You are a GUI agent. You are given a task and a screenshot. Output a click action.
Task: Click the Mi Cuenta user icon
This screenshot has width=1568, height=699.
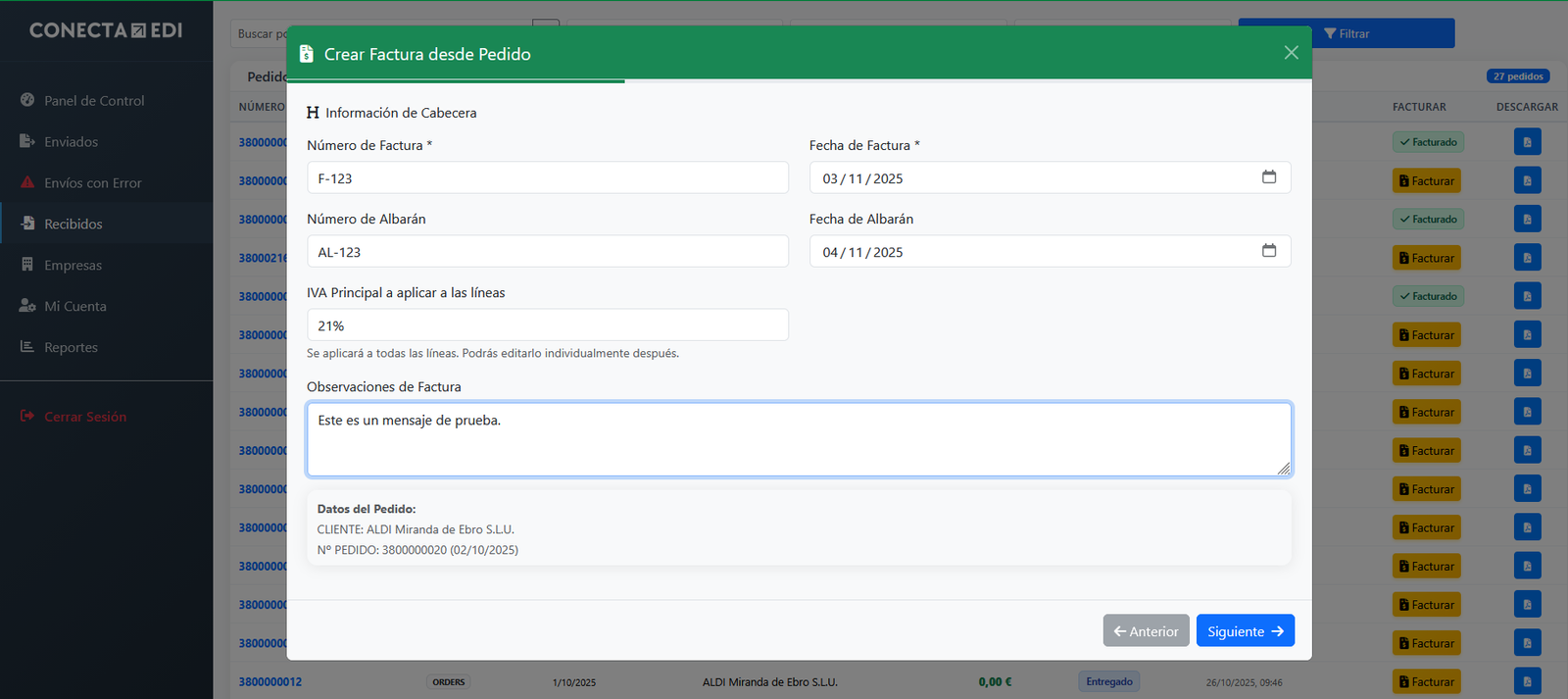[27, 306]
